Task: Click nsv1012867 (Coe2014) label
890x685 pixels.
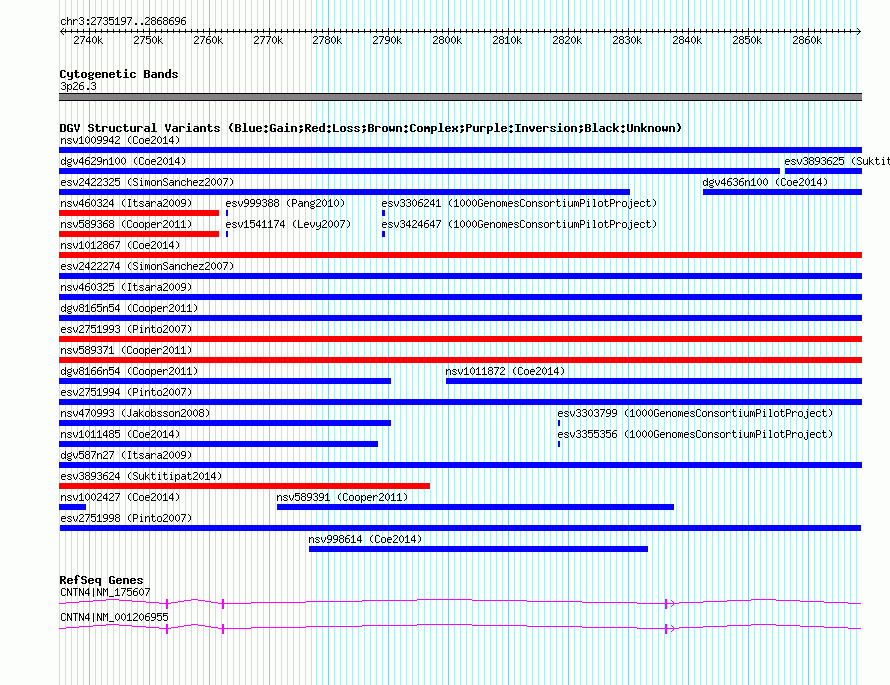Action: (x=120, y=245)
